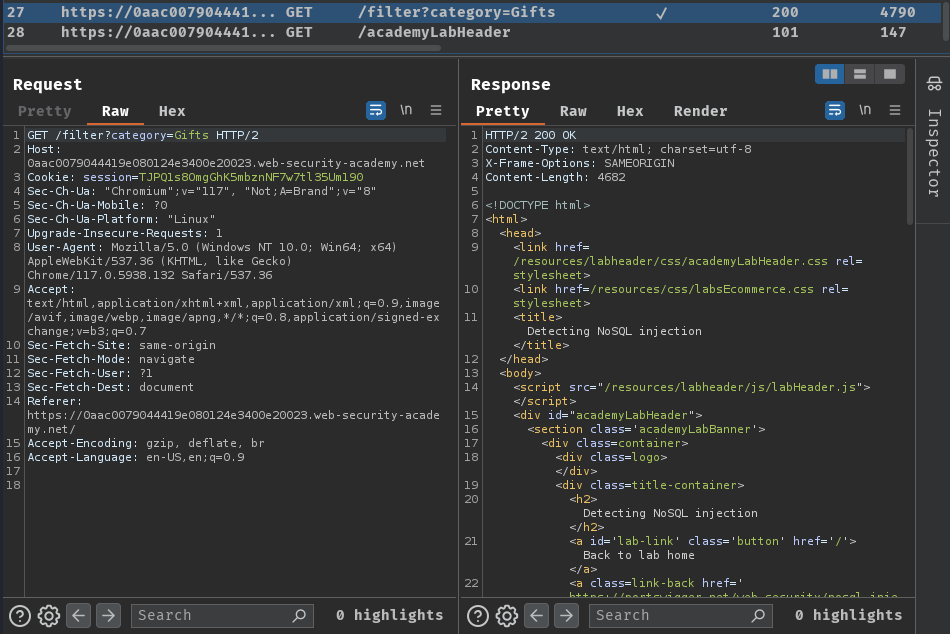Select side-by-side layout icon
Screen dimensions: 950x634
pyautogui.click(x=829, y=74)
